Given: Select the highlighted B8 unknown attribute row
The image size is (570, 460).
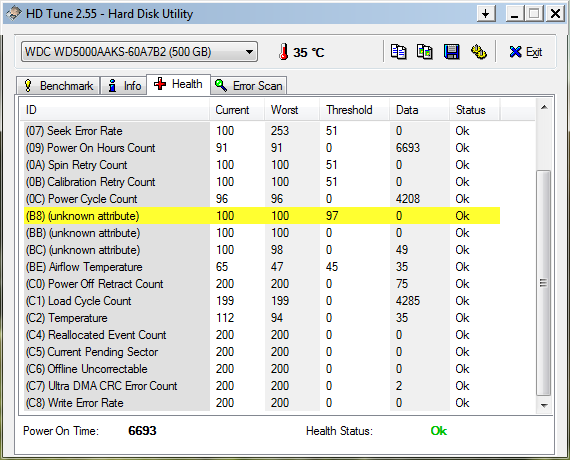Looking at the screenshot, I should tap(262, 216).
